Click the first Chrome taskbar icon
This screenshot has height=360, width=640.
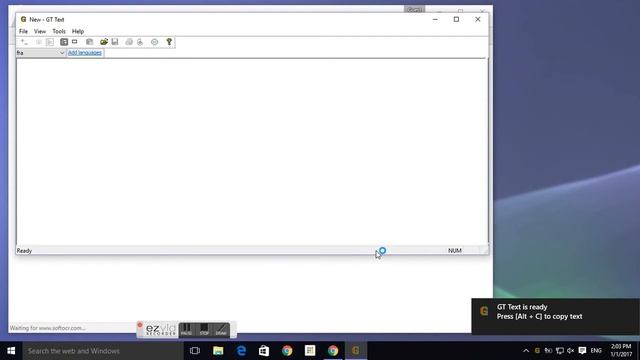pyautogui.click(x=287, y=351)
